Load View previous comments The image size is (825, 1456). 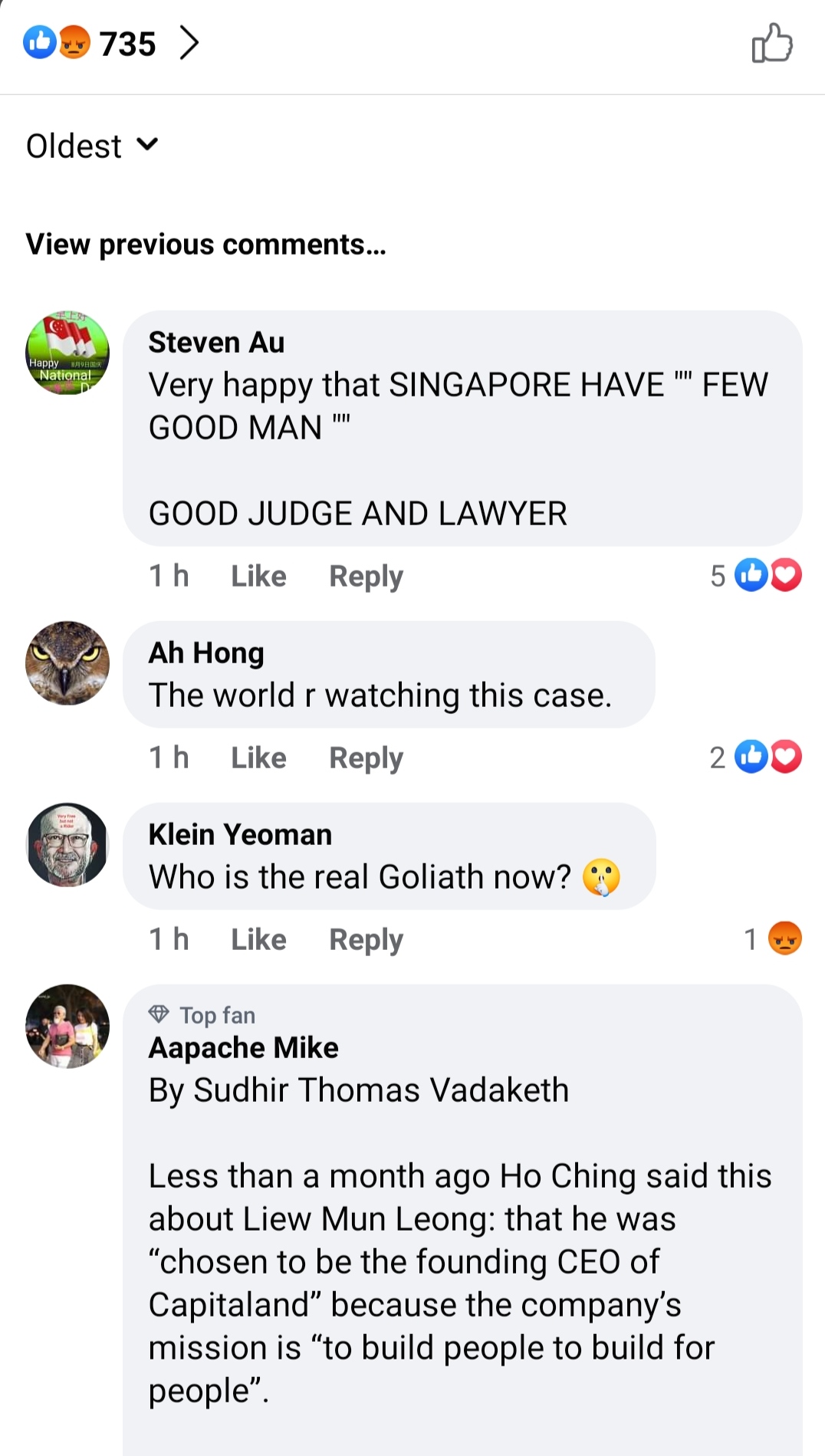205,244
